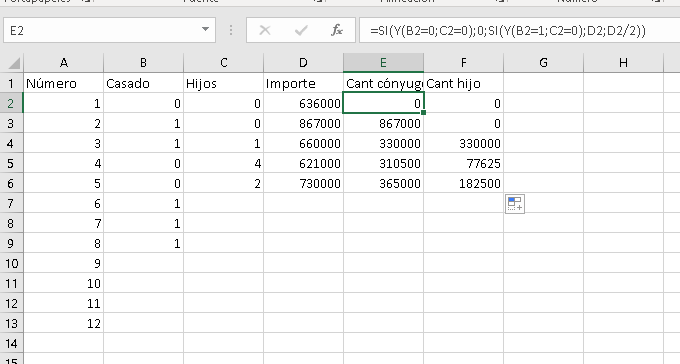The height and width of the screenshot is (364, 680).
Task: Select row 2 header
Action: 12,103
